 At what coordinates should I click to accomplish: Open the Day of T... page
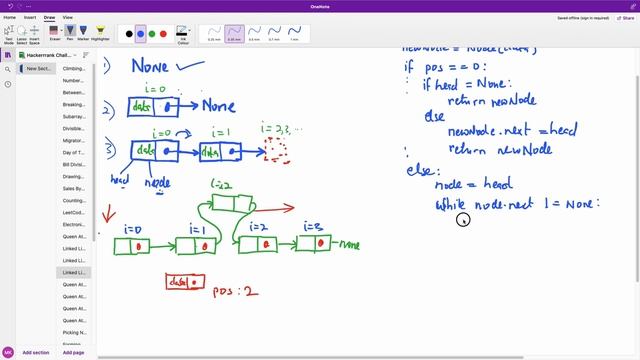click(74, 153)
